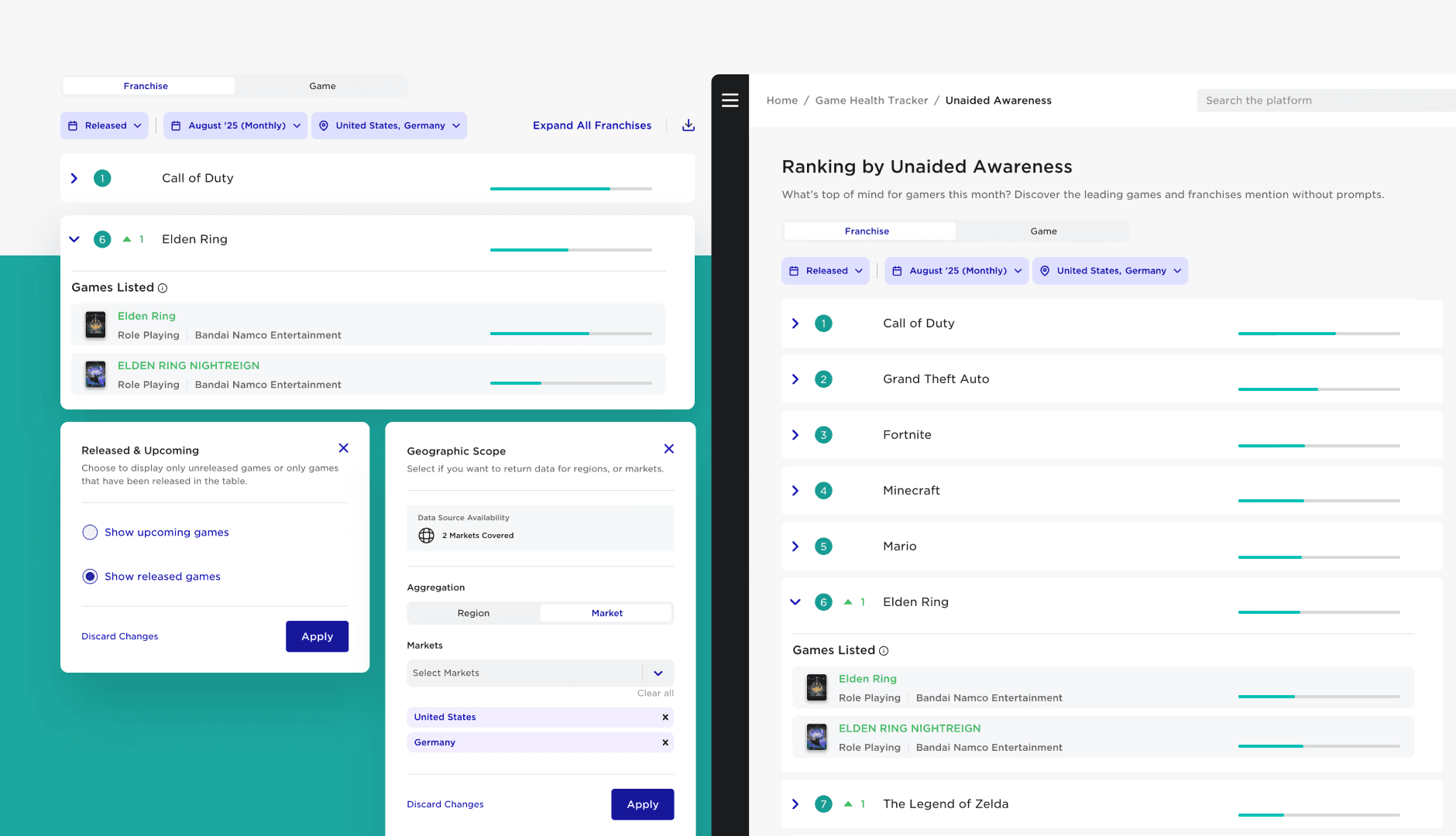1456x836 pixels.
Task: Expand Minecraft franchise row
Action: click(795, 491)
